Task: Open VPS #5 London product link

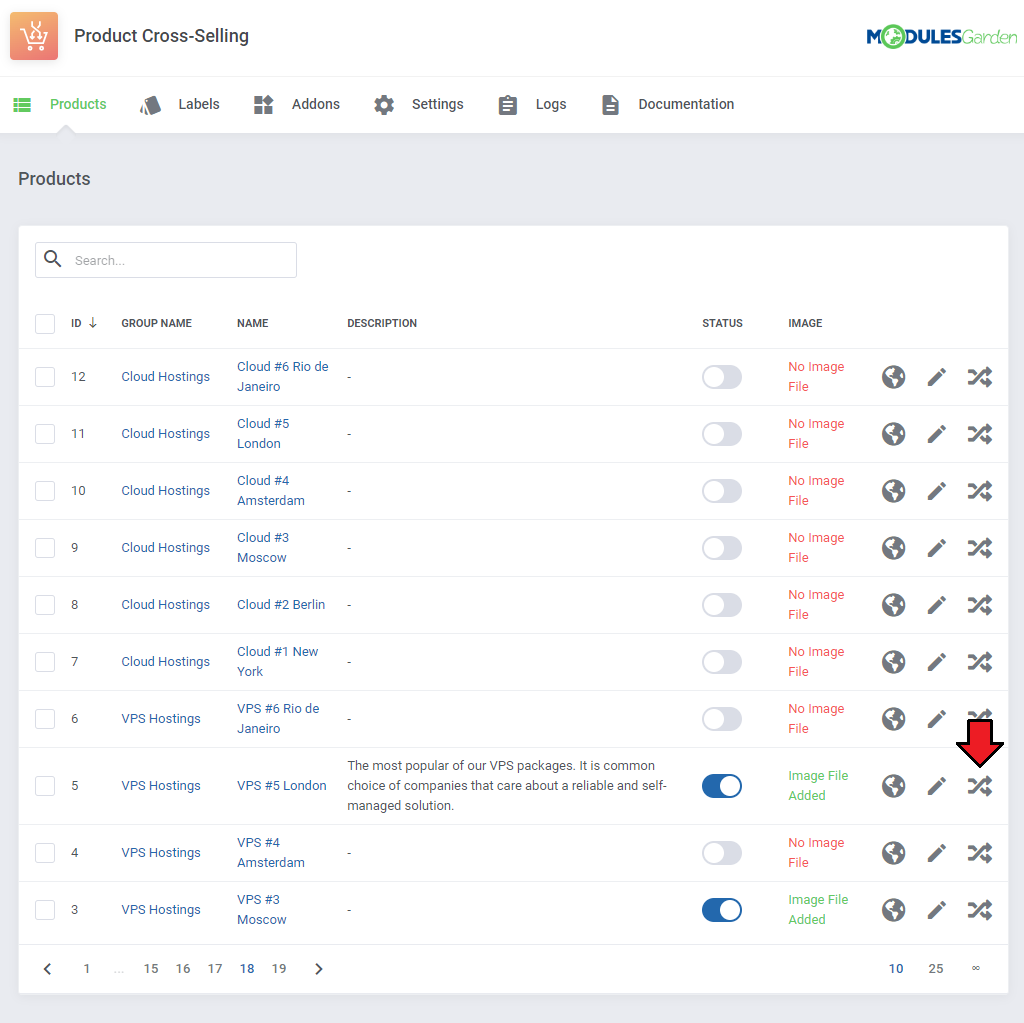Action: tap(281, 786)
